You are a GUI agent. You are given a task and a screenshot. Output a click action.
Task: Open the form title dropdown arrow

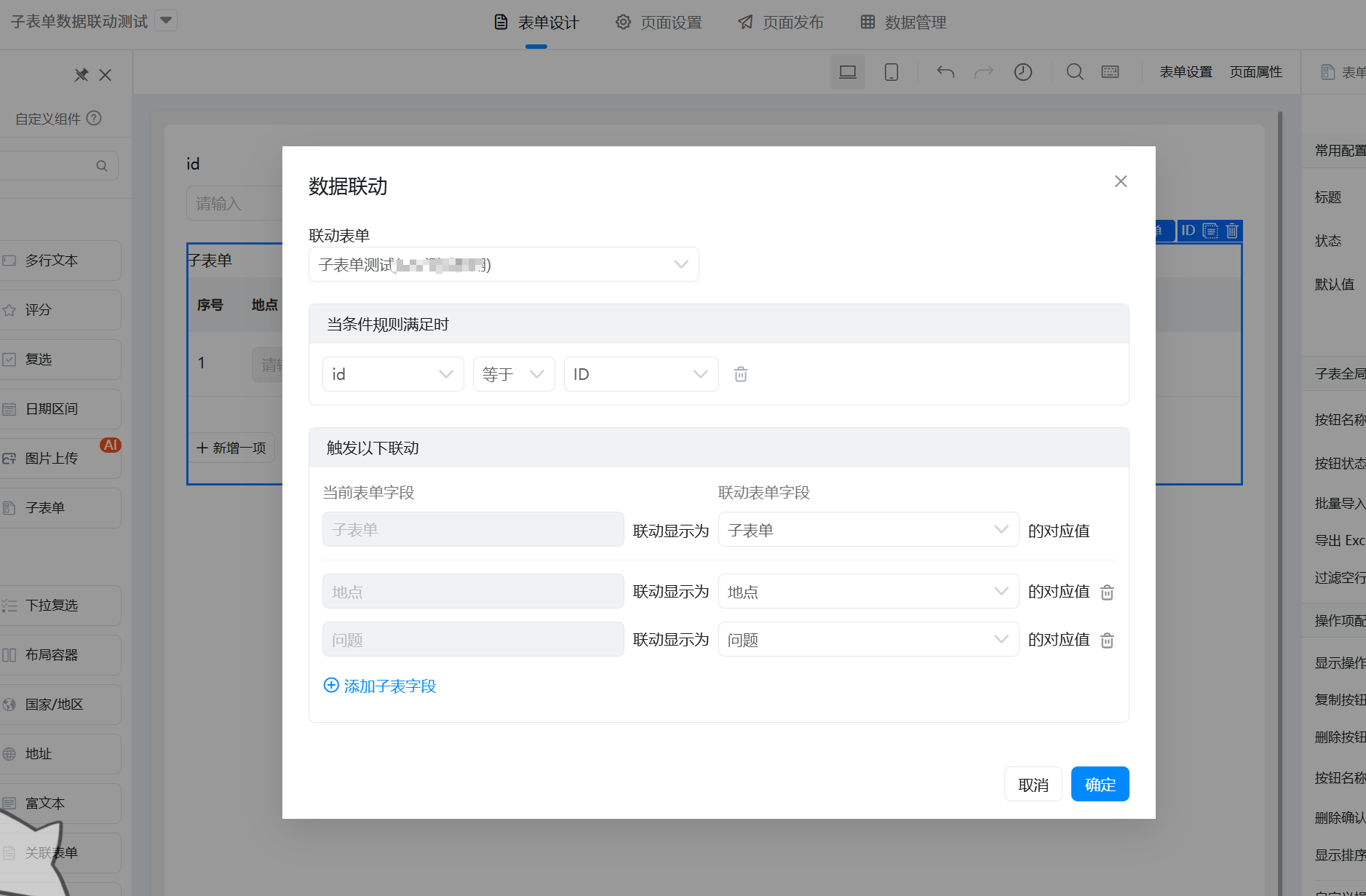167,20
